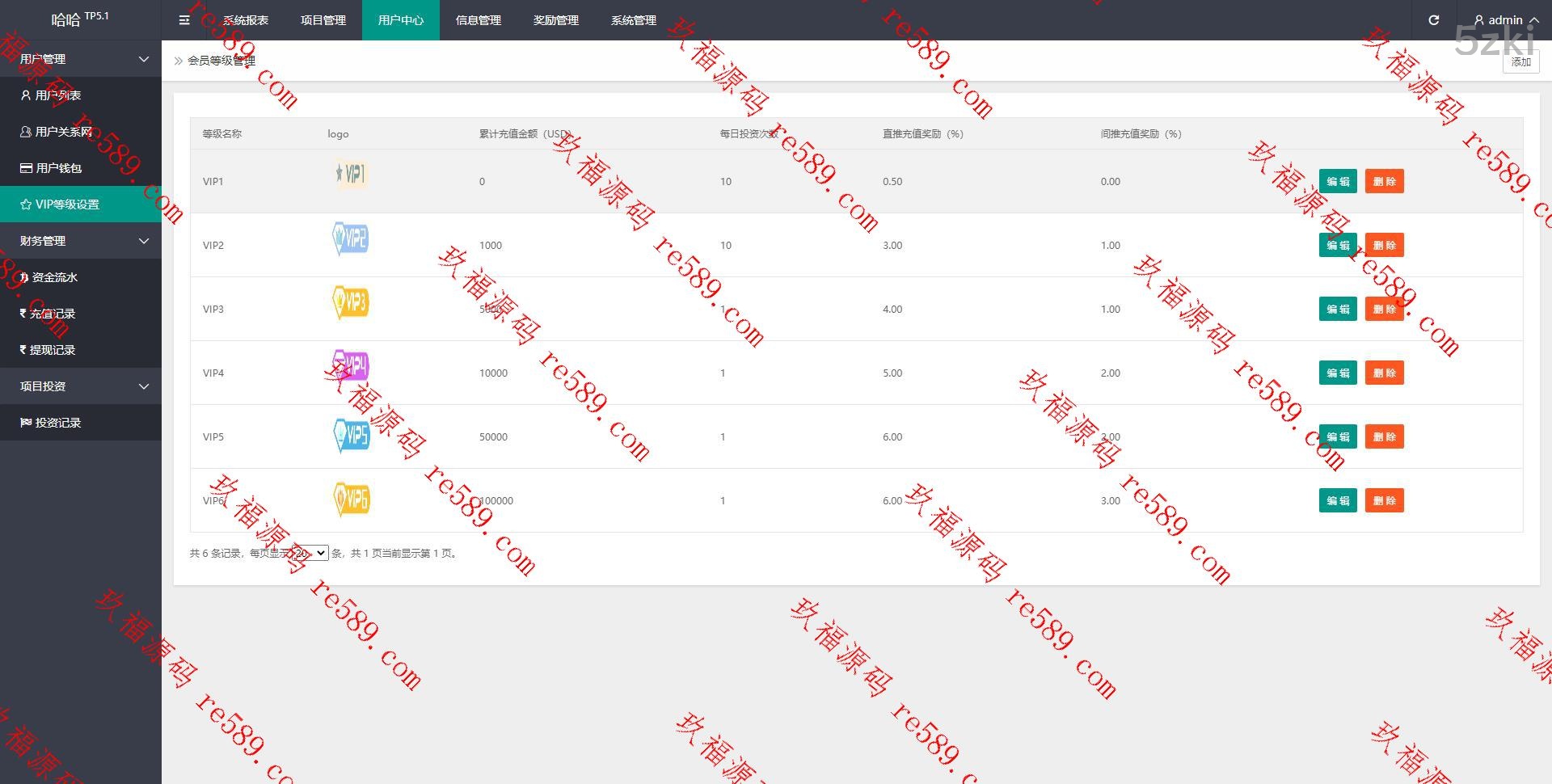Open 充值记录 in the sidebar

click(81, 314)
